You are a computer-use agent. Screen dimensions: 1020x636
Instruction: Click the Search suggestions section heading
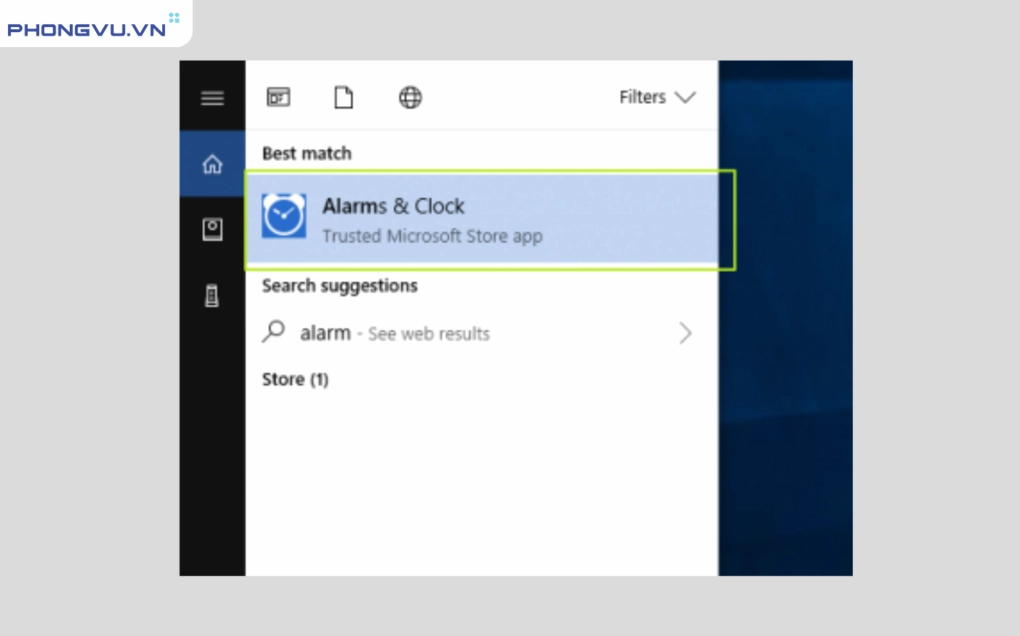coord(339,286)
